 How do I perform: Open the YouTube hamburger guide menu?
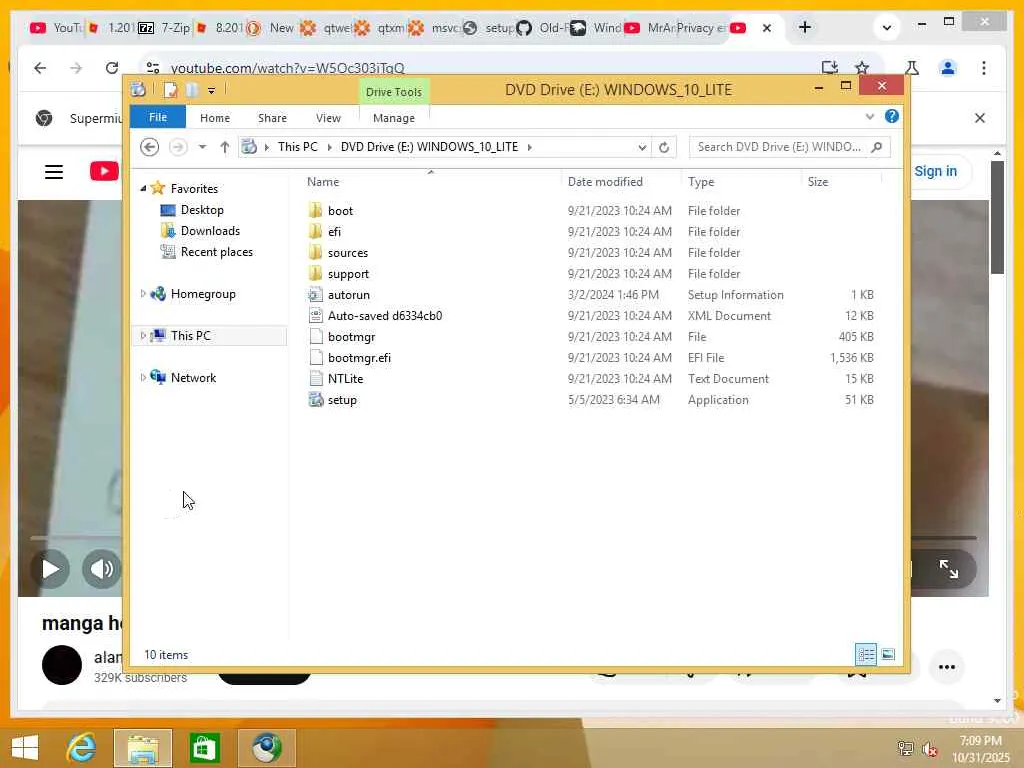(54, 172)
